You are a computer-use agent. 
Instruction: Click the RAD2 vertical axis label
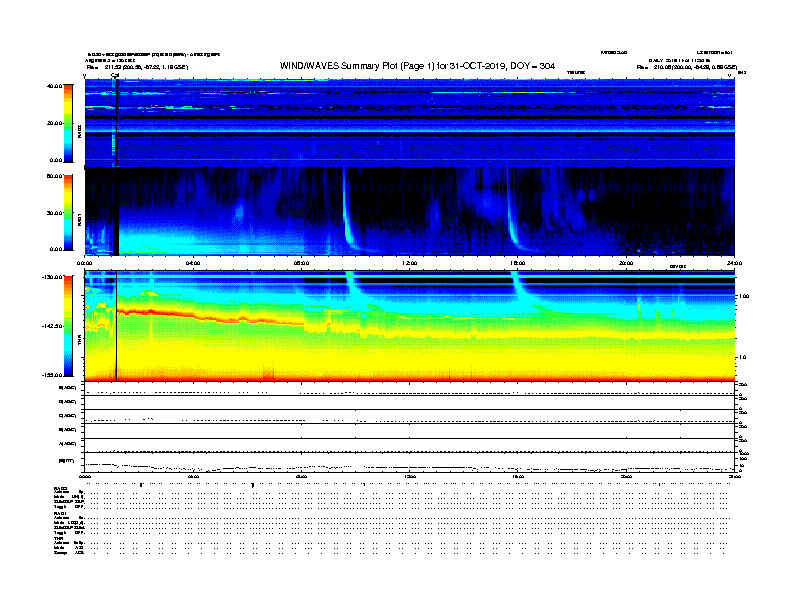(x=79, y=131)
